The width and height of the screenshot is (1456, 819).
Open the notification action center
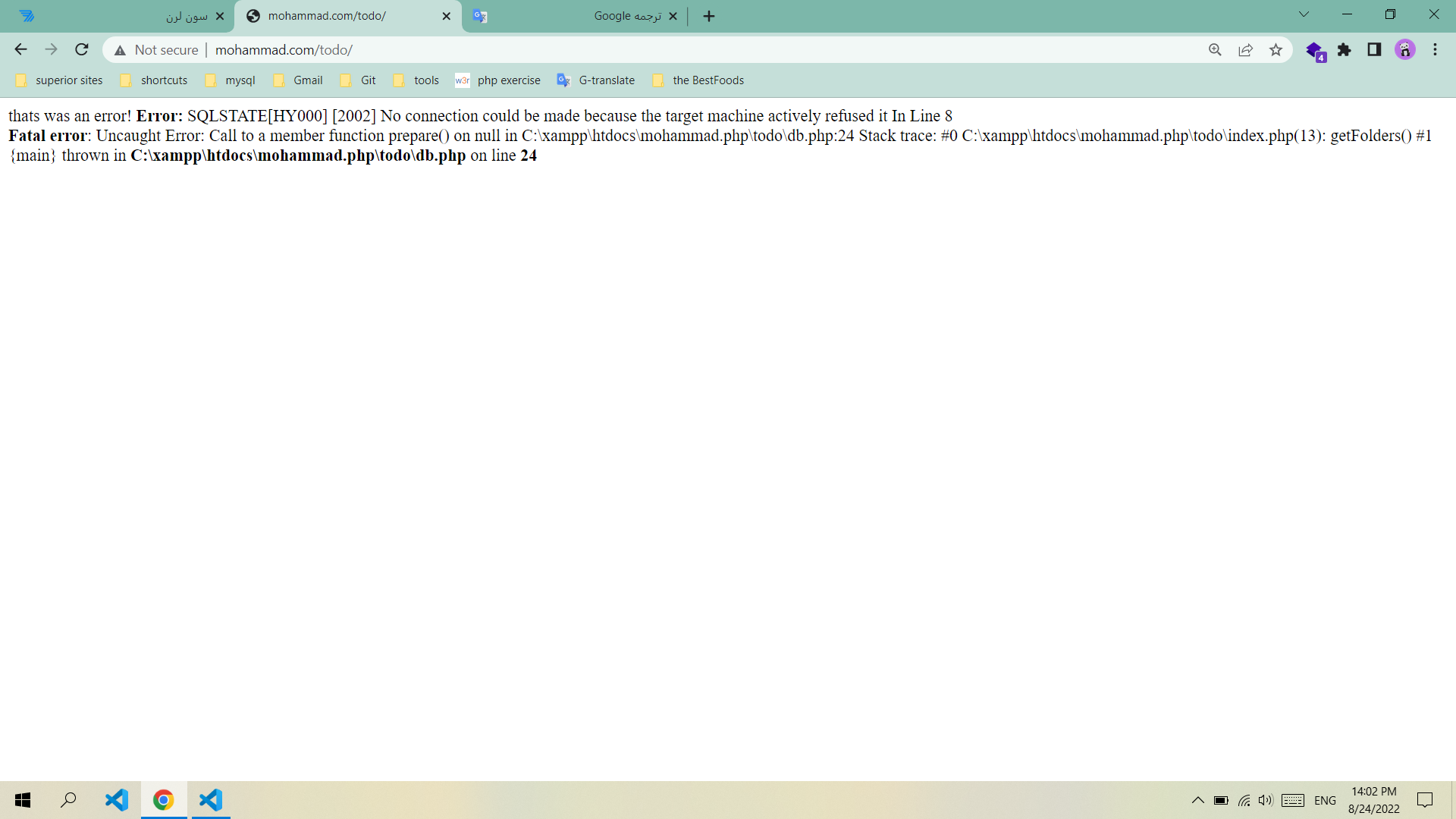pos(1425,800)
